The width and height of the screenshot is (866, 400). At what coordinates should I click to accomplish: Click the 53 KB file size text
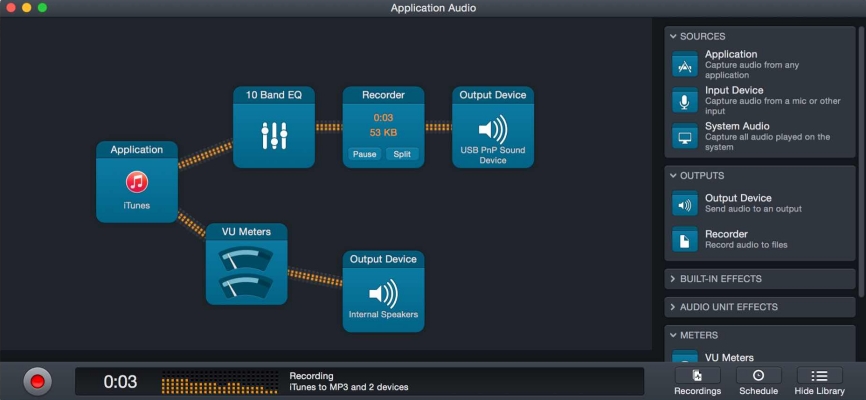click(x=385, y=133)
